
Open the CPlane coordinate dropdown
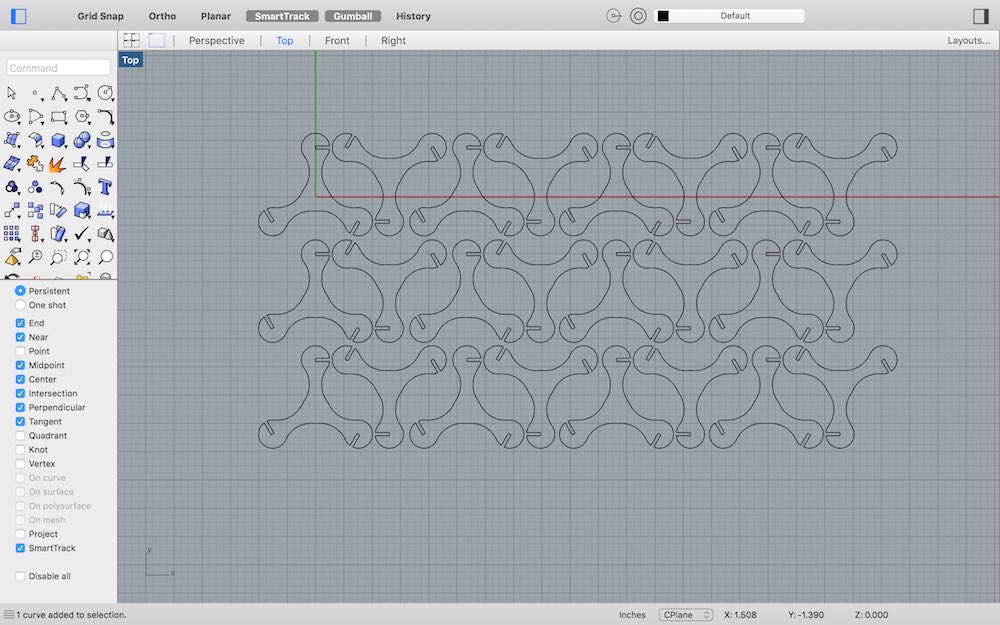[685, 615]
